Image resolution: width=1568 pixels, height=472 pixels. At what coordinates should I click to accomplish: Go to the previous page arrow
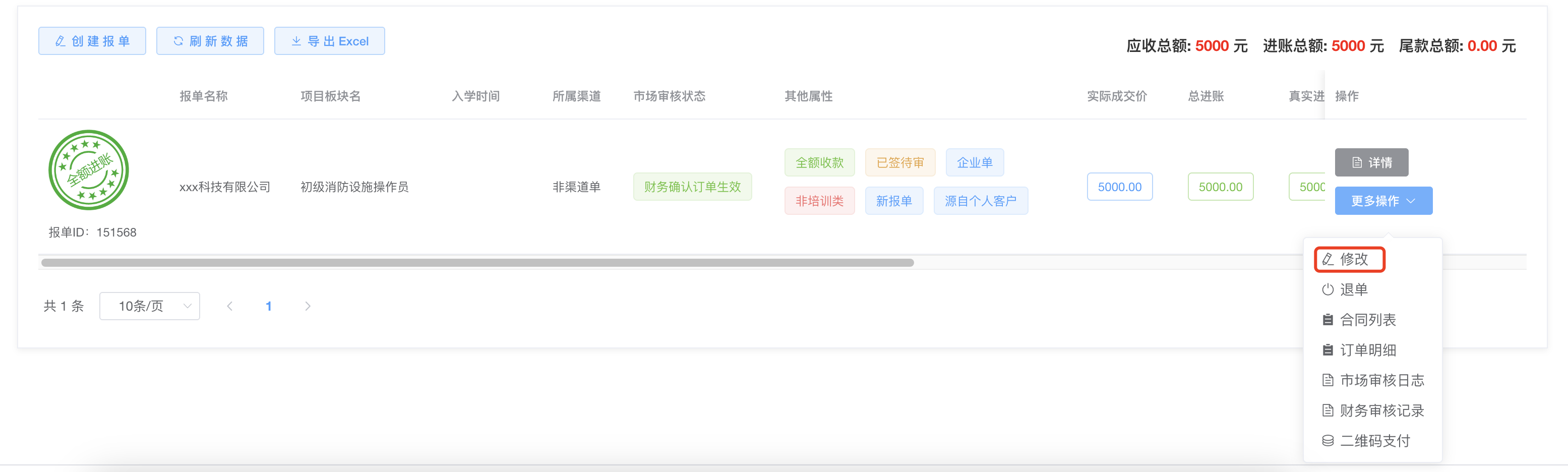click(229, 306)
